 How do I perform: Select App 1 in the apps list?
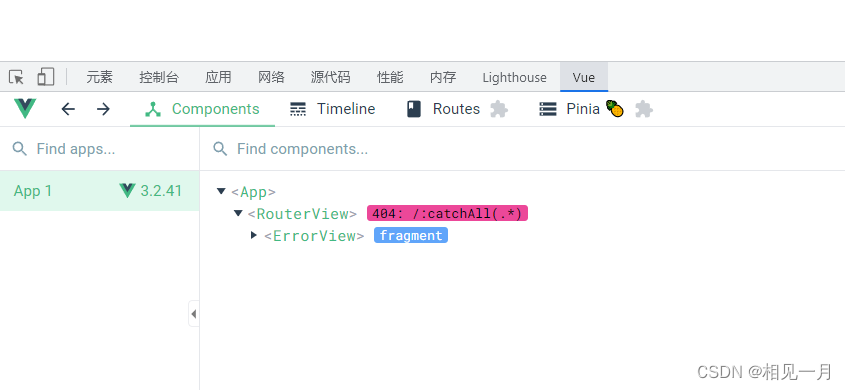tap(100, 191)
